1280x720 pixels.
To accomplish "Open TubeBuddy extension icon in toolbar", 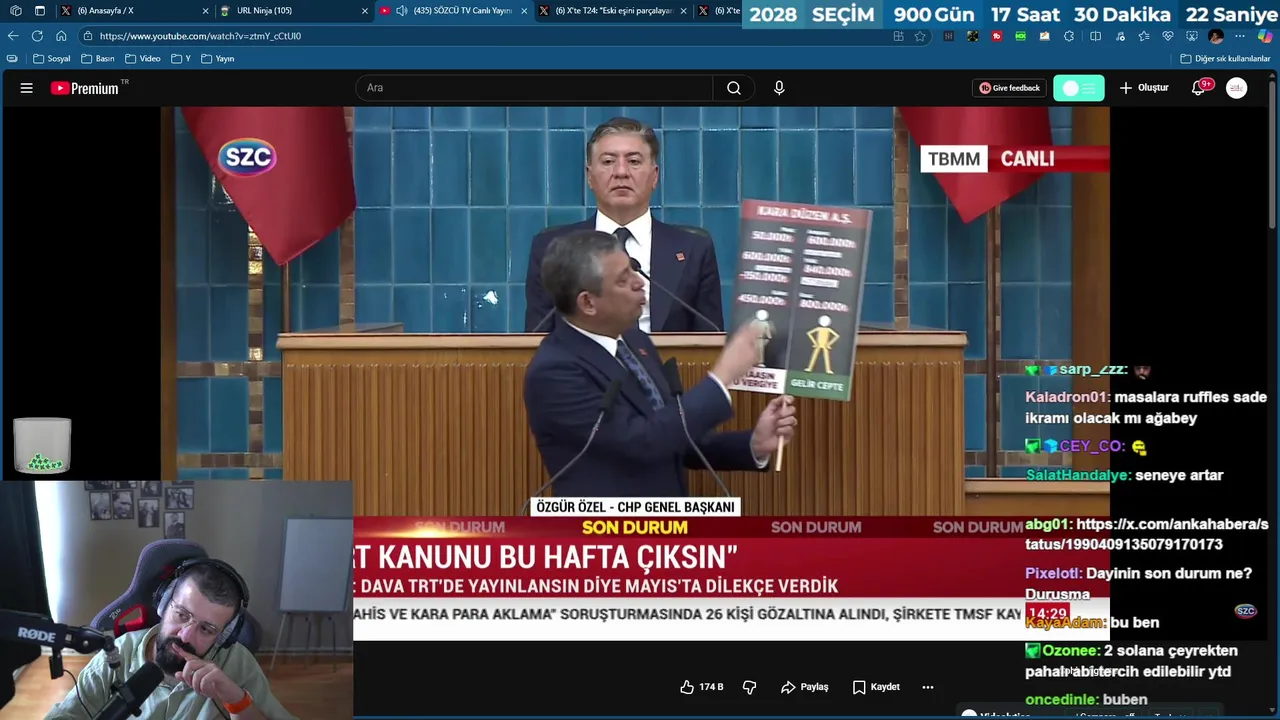I will pyautogui.click(x=996, y=36).
